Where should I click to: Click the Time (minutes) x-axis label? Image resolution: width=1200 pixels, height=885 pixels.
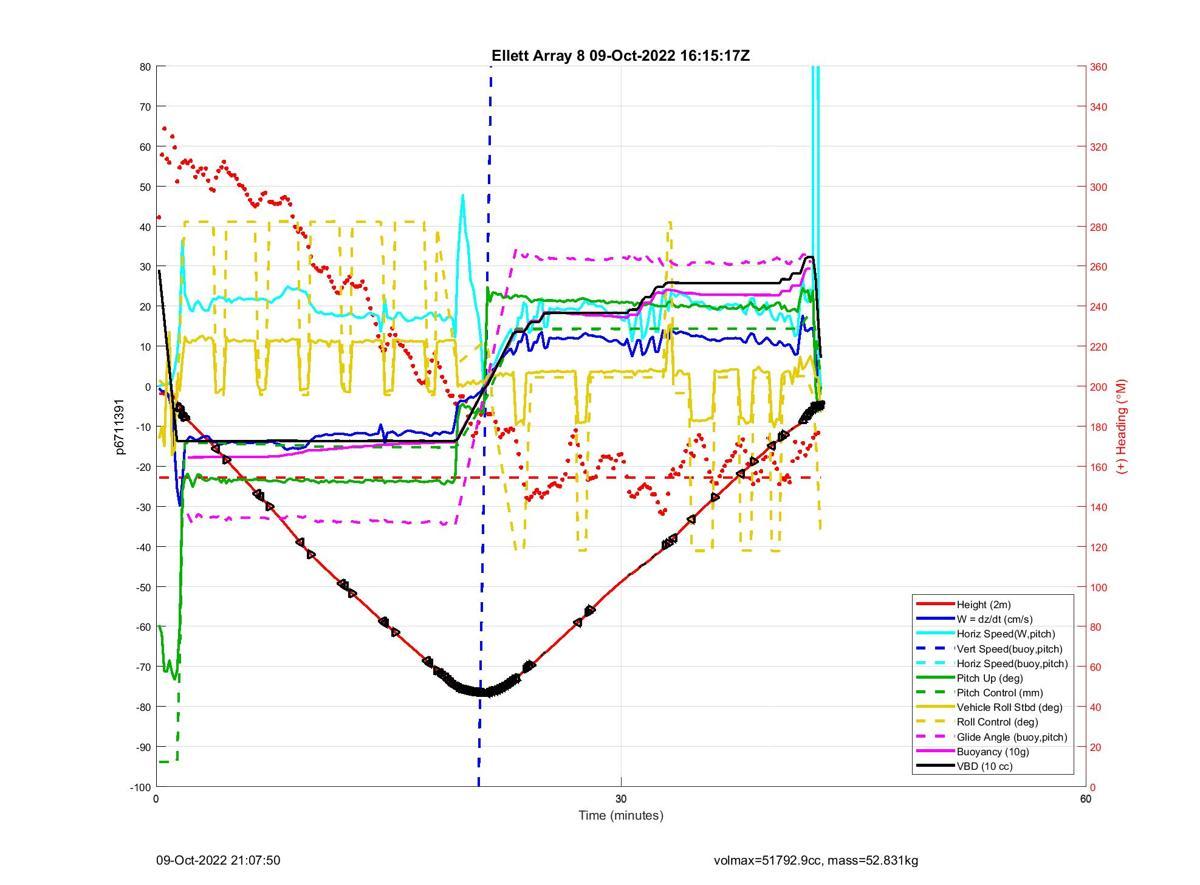point(620,815)
